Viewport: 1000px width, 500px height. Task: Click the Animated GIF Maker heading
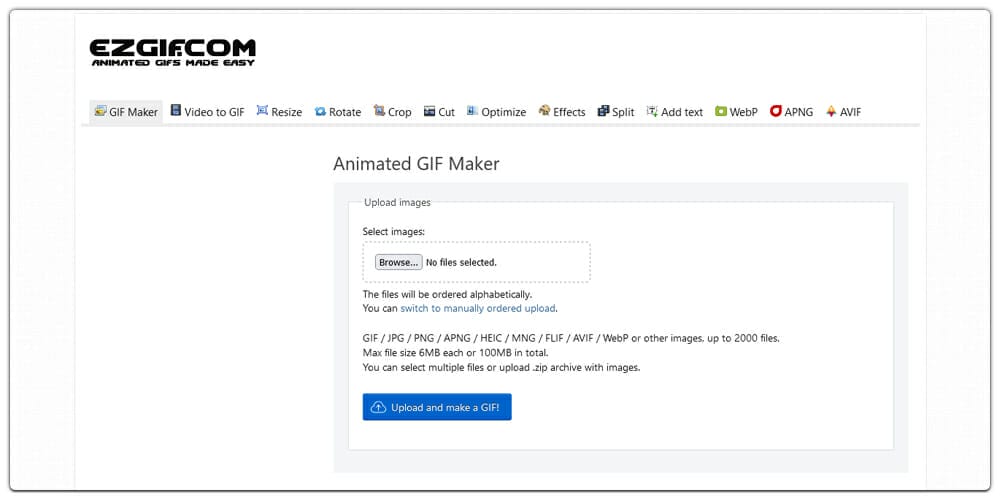coord(416,164)
